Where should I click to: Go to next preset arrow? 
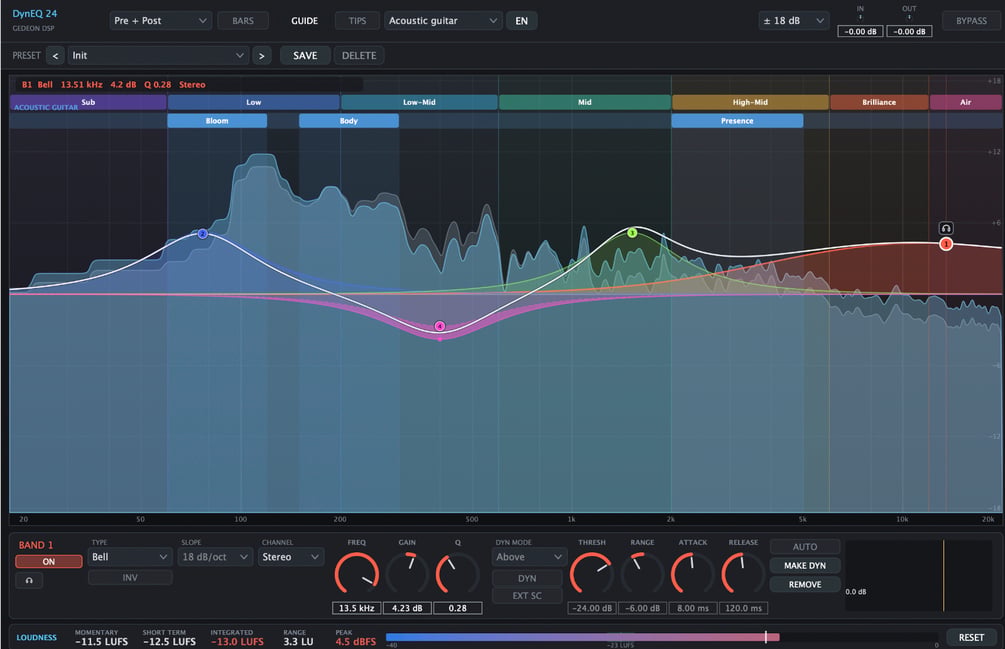262,56
